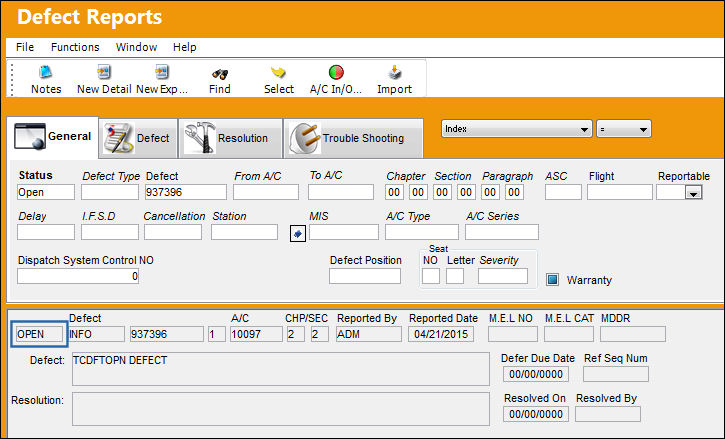This screenshot has height=439, width=725.
Task: Switch to the Defect tab
Action: [138, 138]
